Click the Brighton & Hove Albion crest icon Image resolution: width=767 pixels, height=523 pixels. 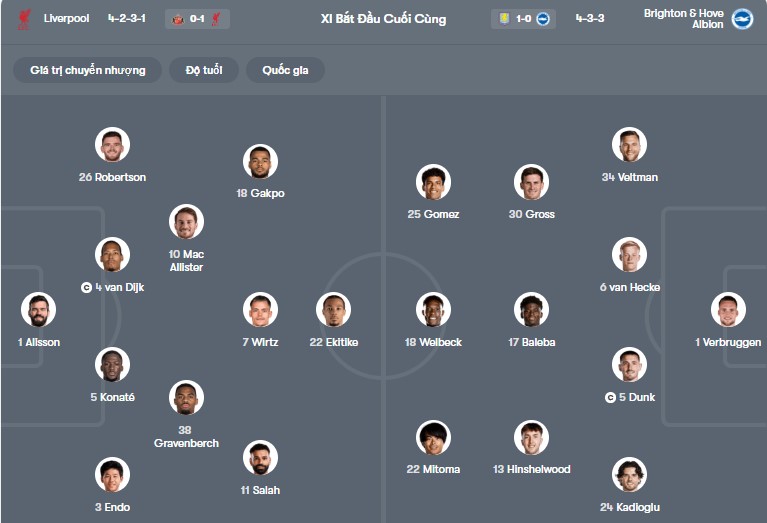pyautogui.click(x=742, y=19)
